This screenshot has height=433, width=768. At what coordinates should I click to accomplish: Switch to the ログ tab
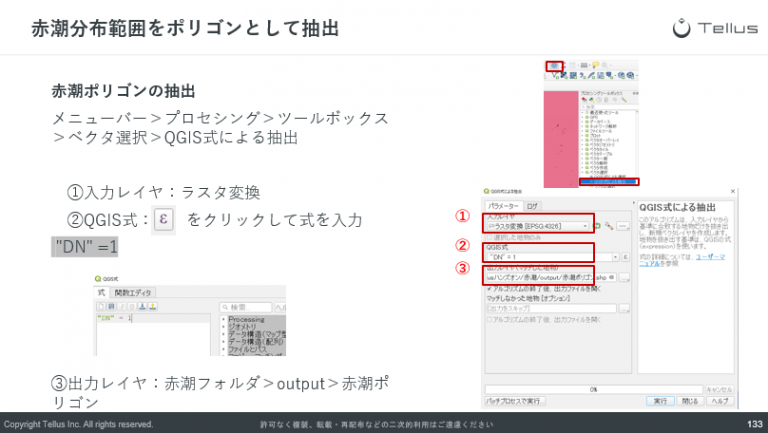coord(532,206)
